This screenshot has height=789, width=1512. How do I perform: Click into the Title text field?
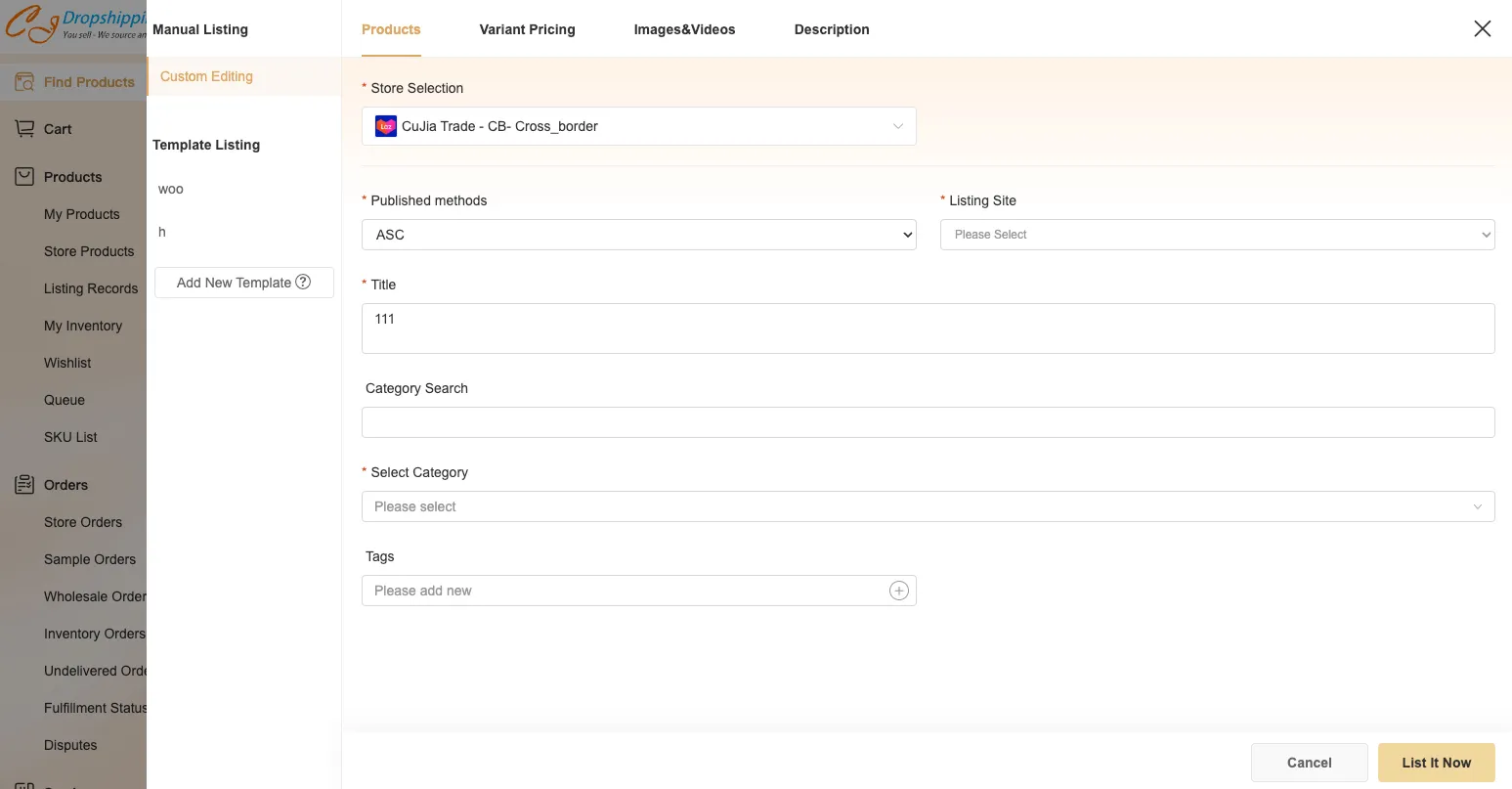pos(928,329)
